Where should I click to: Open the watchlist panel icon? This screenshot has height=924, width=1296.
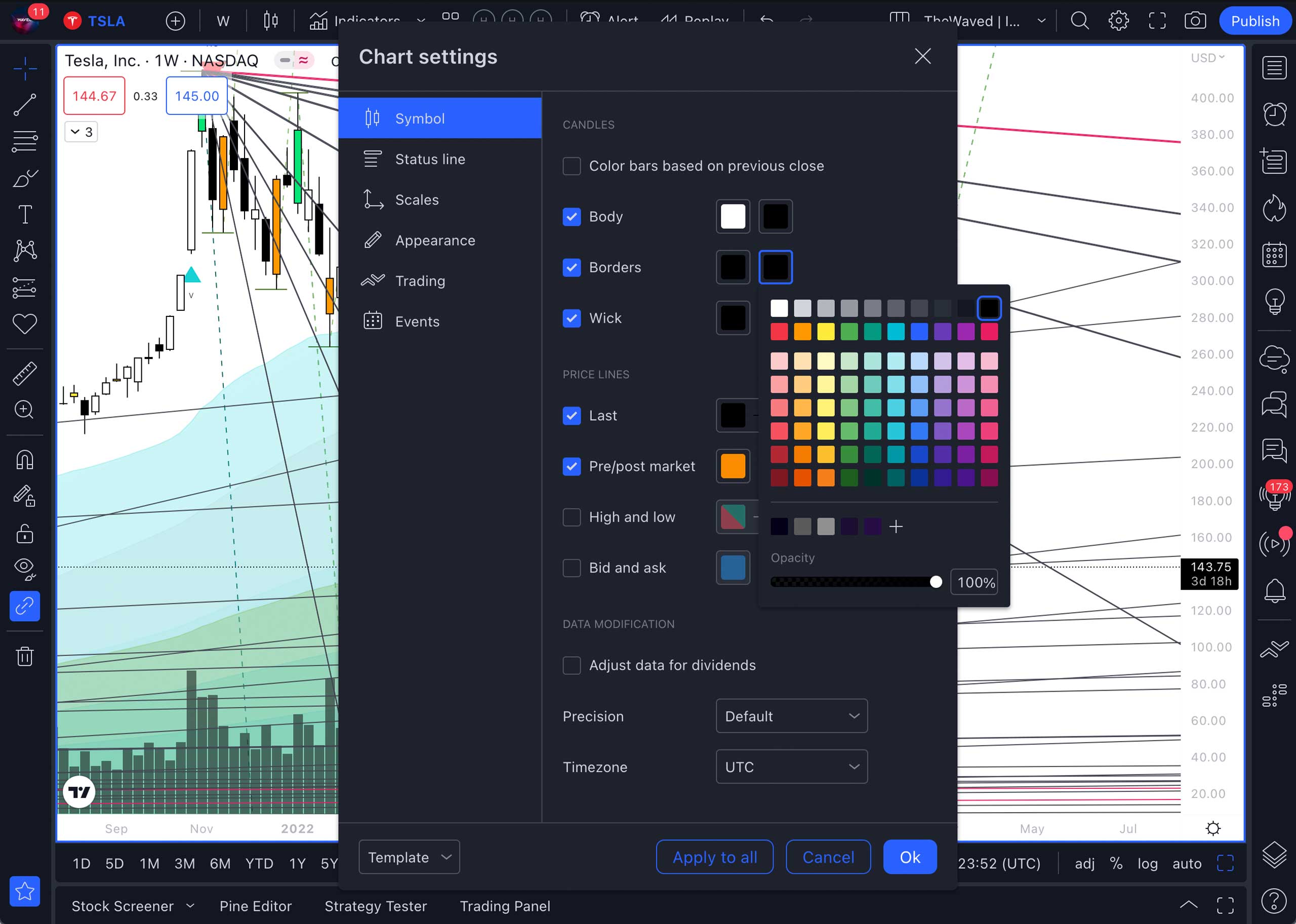1274,68
